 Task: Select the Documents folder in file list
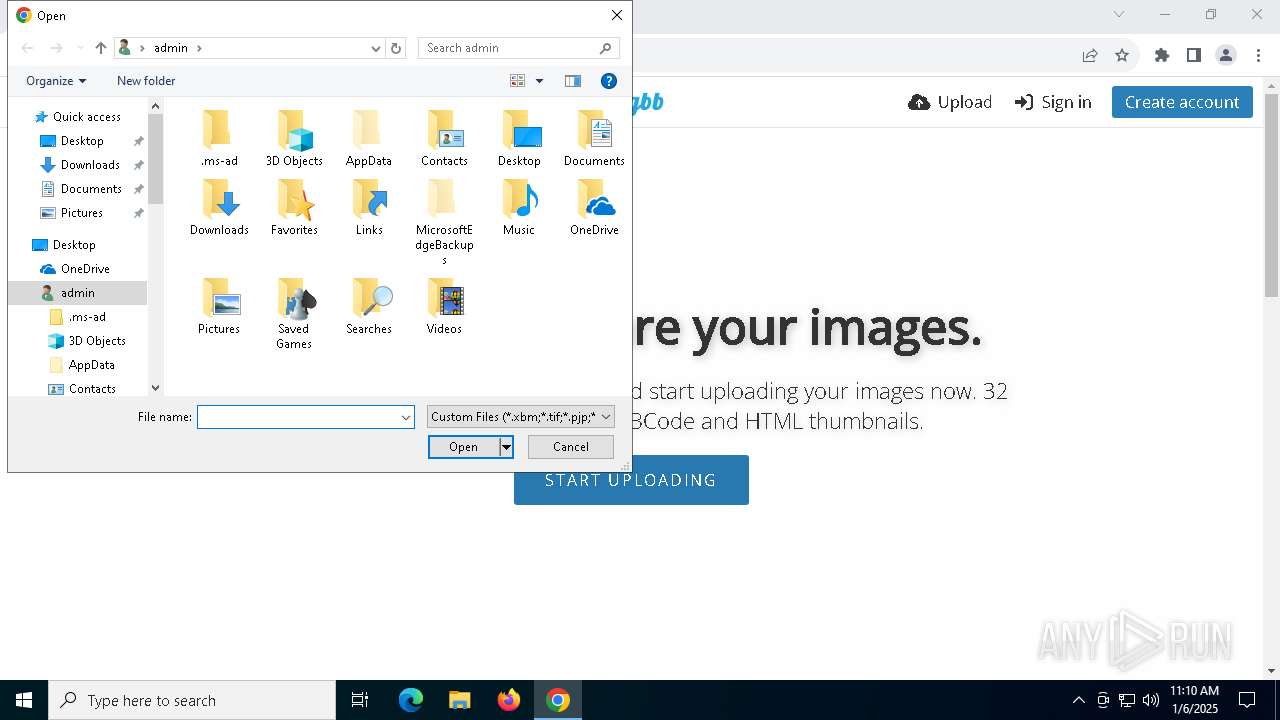(594, 138)
